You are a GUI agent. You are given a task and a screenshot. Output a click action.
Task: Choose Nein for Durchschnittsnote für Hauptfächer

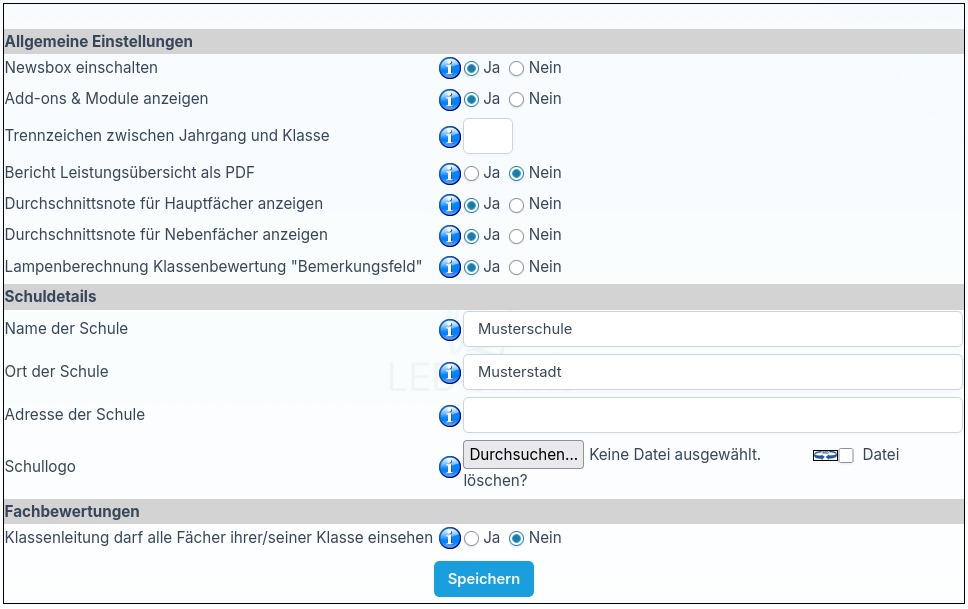pos(516,205)
